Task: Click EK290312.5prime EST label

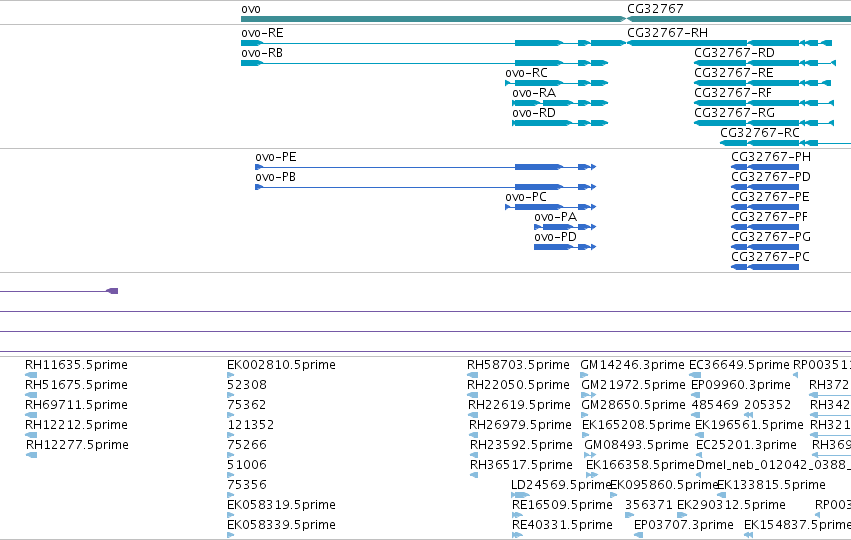Action: click(x=731, y=505)
